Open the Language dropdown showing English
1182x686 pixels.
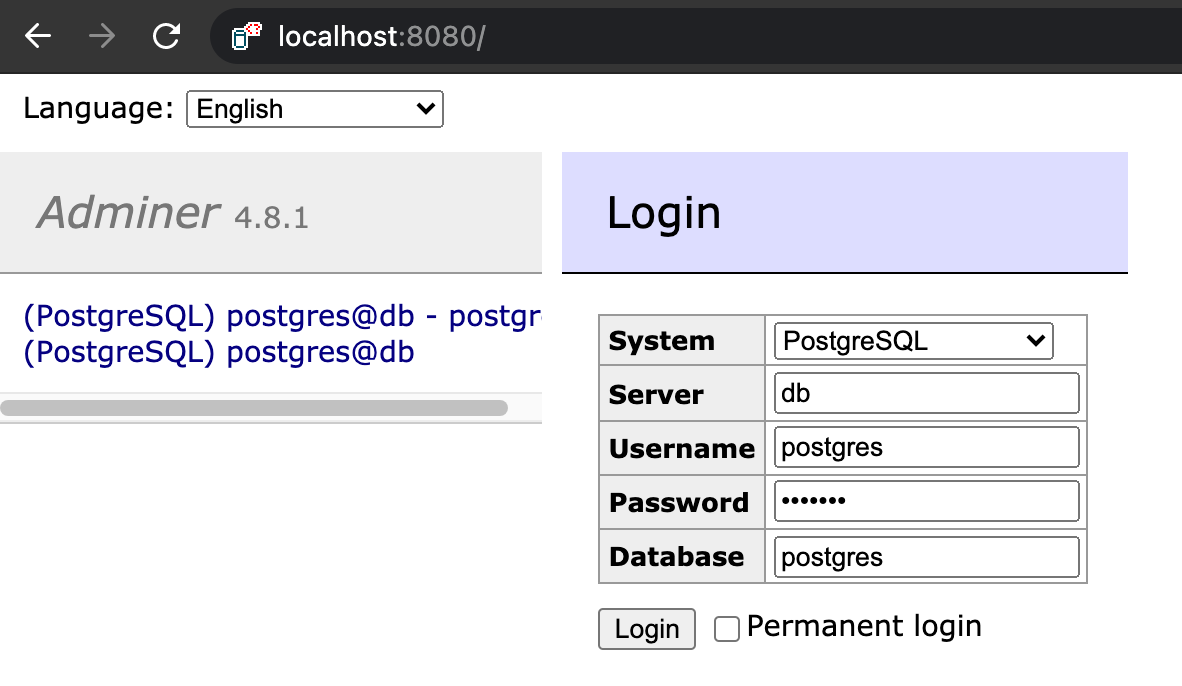(x=314, y=109)
